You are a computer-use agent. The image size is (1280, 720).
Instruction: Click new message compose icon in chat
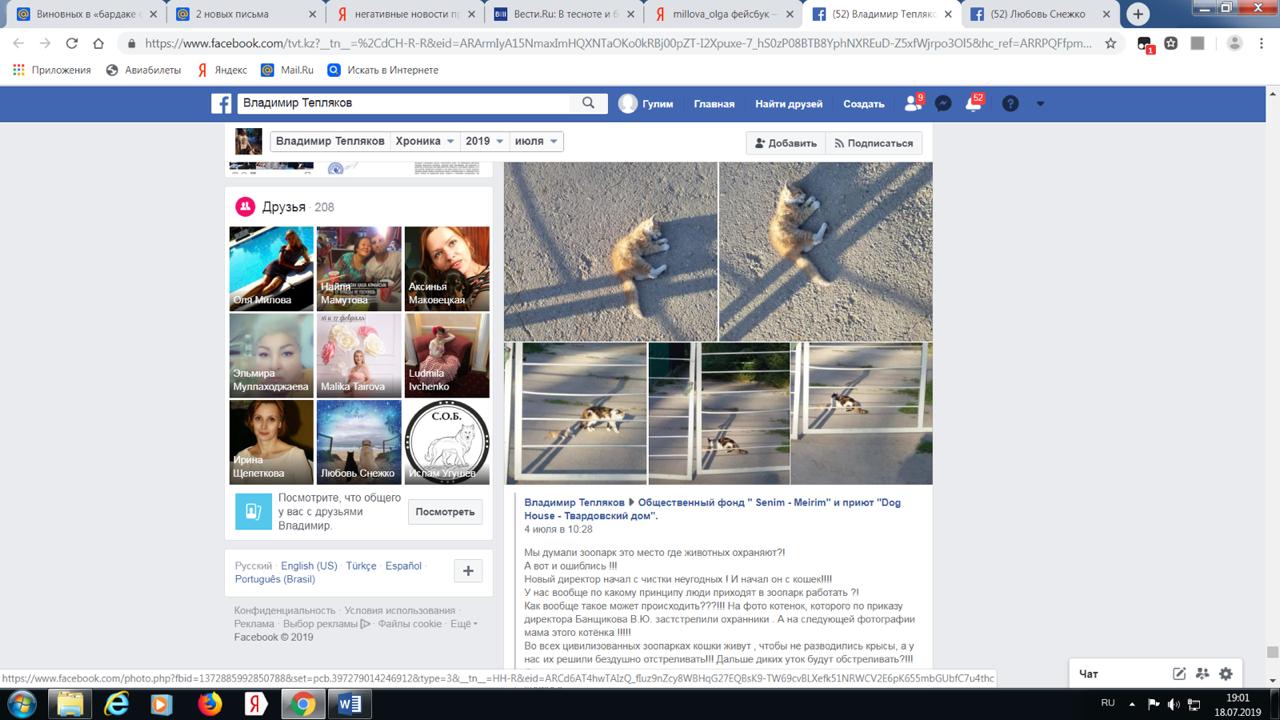pos(1179,674)
